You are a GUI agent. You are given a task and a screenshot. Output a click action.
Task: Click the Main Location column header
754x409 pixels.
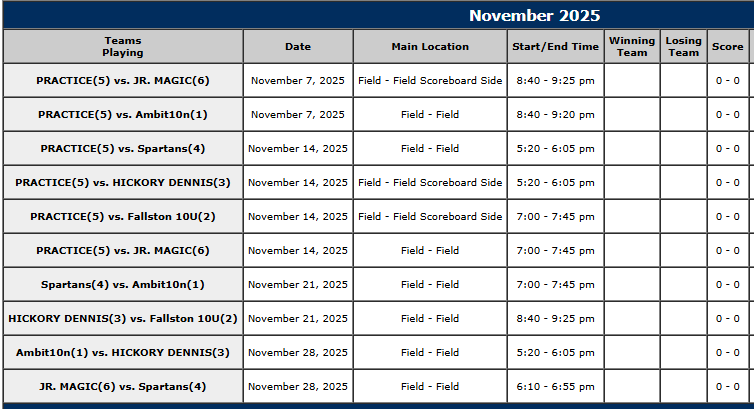point(430,46)
